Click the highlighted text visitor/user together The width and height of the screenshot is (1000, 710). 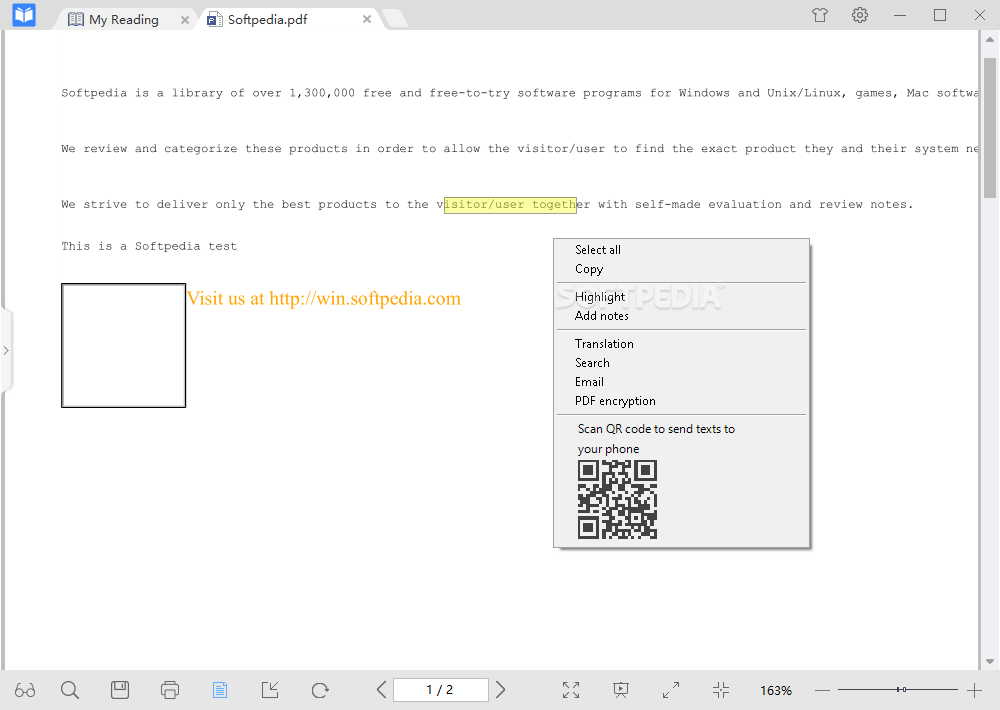510,205
